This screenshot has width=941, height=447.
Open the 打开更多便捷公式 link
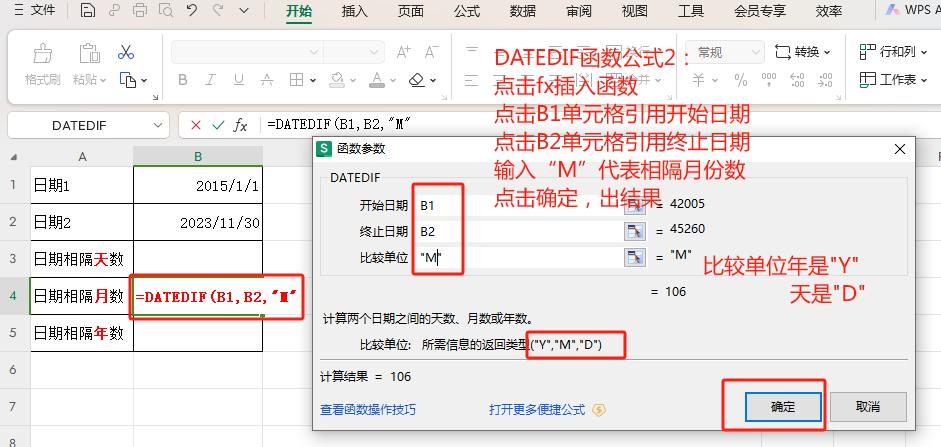[537, 410]
